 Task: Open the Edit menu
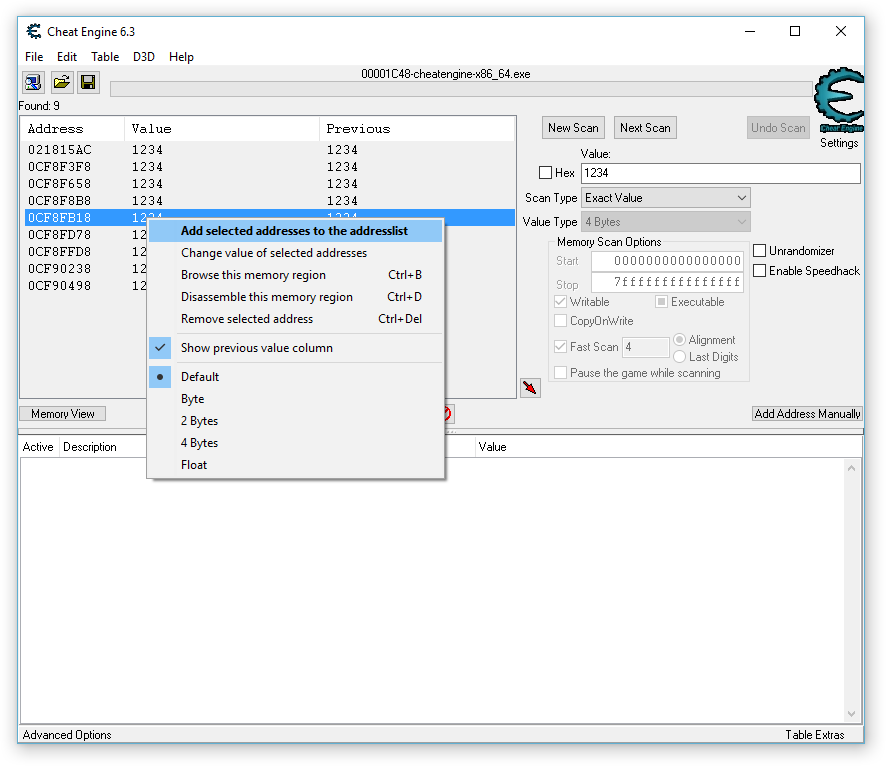(x=67, y=56)
